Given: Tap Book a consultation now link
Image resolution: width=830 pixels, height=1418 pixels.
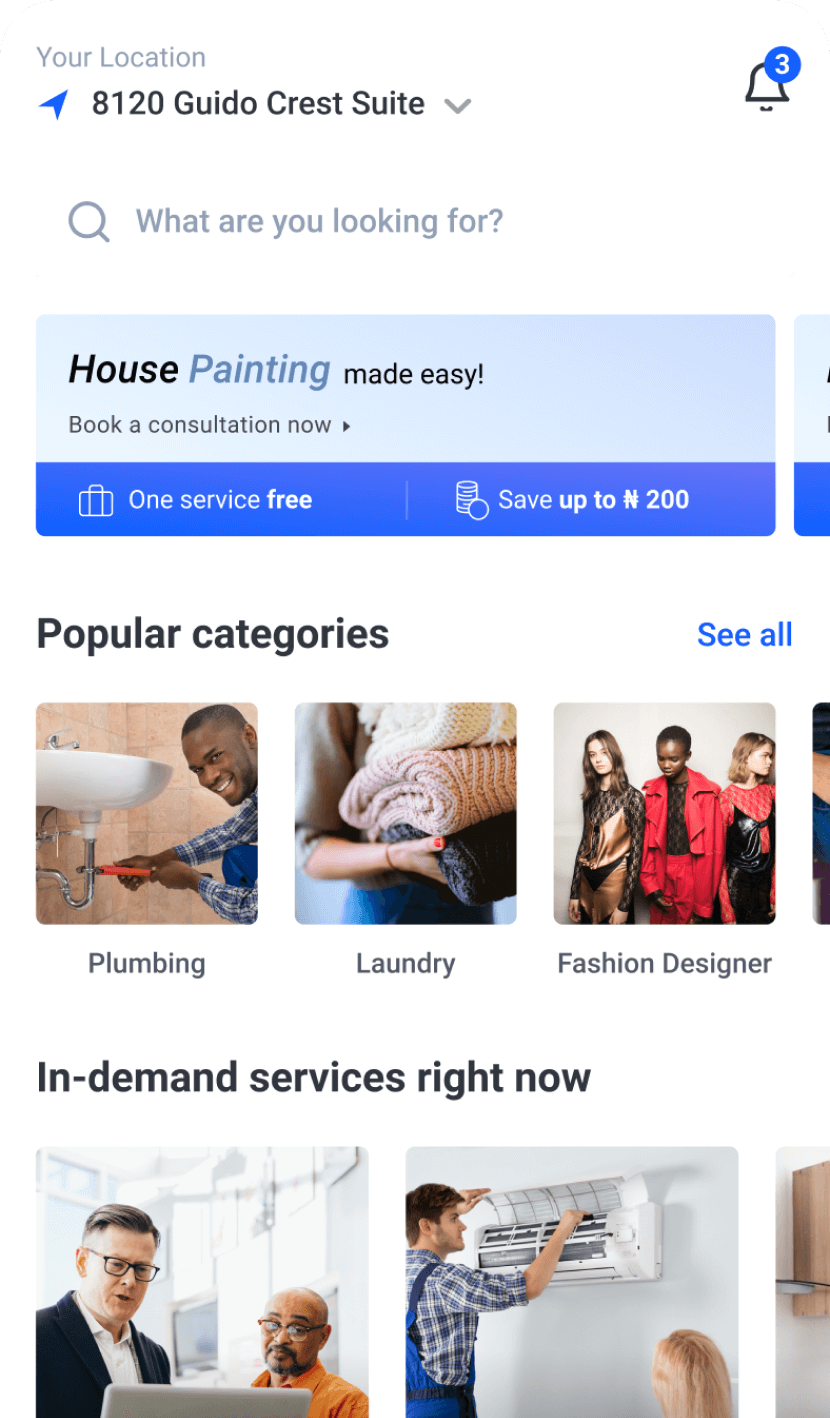Looking at the screenshot, I should (x=200, y=425).
